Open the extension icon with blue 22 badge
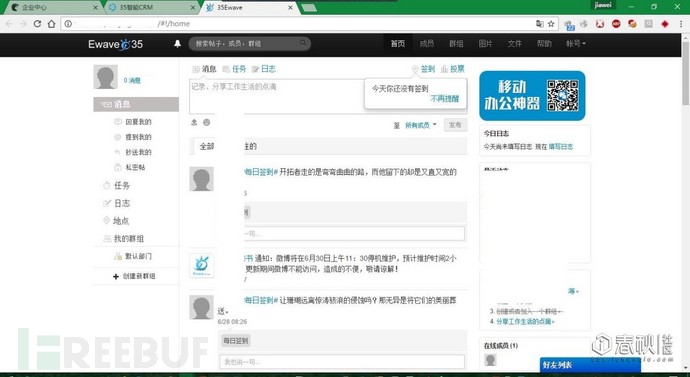This screenshot has width=690, height=377. (569, 25)
